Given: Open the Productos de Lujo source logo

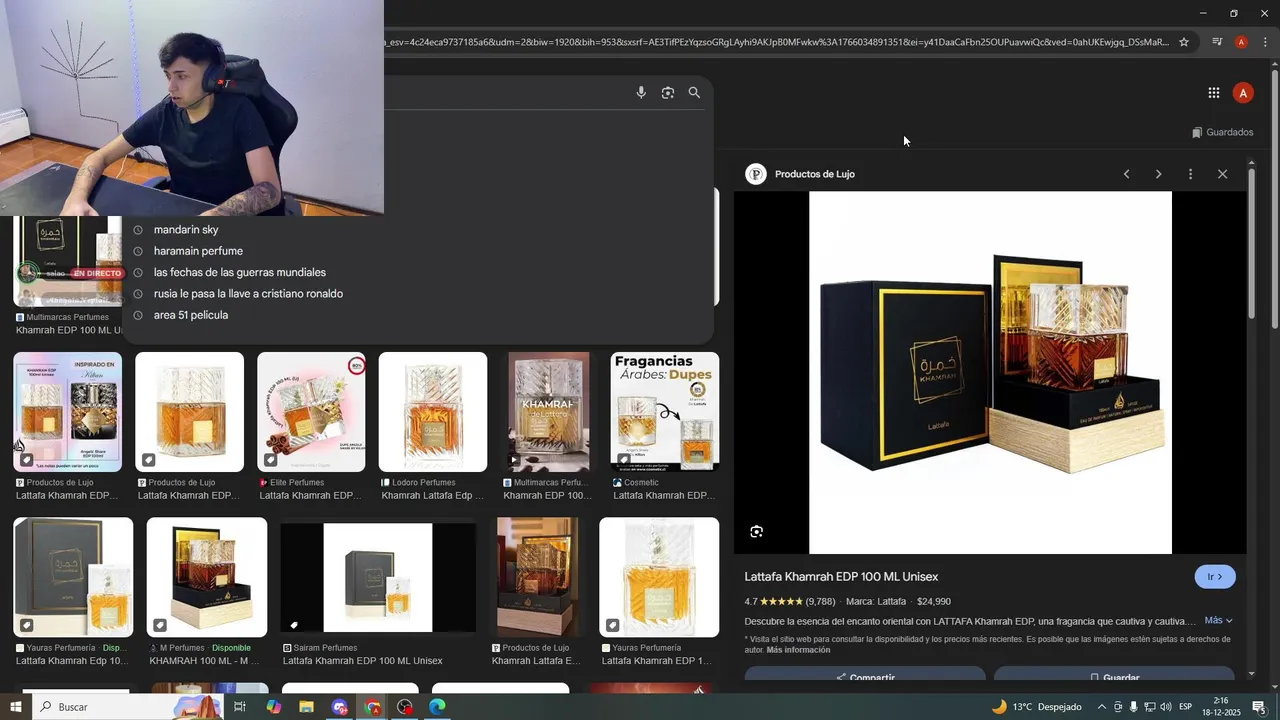Looking at the screenshot, I should point(756,174).
